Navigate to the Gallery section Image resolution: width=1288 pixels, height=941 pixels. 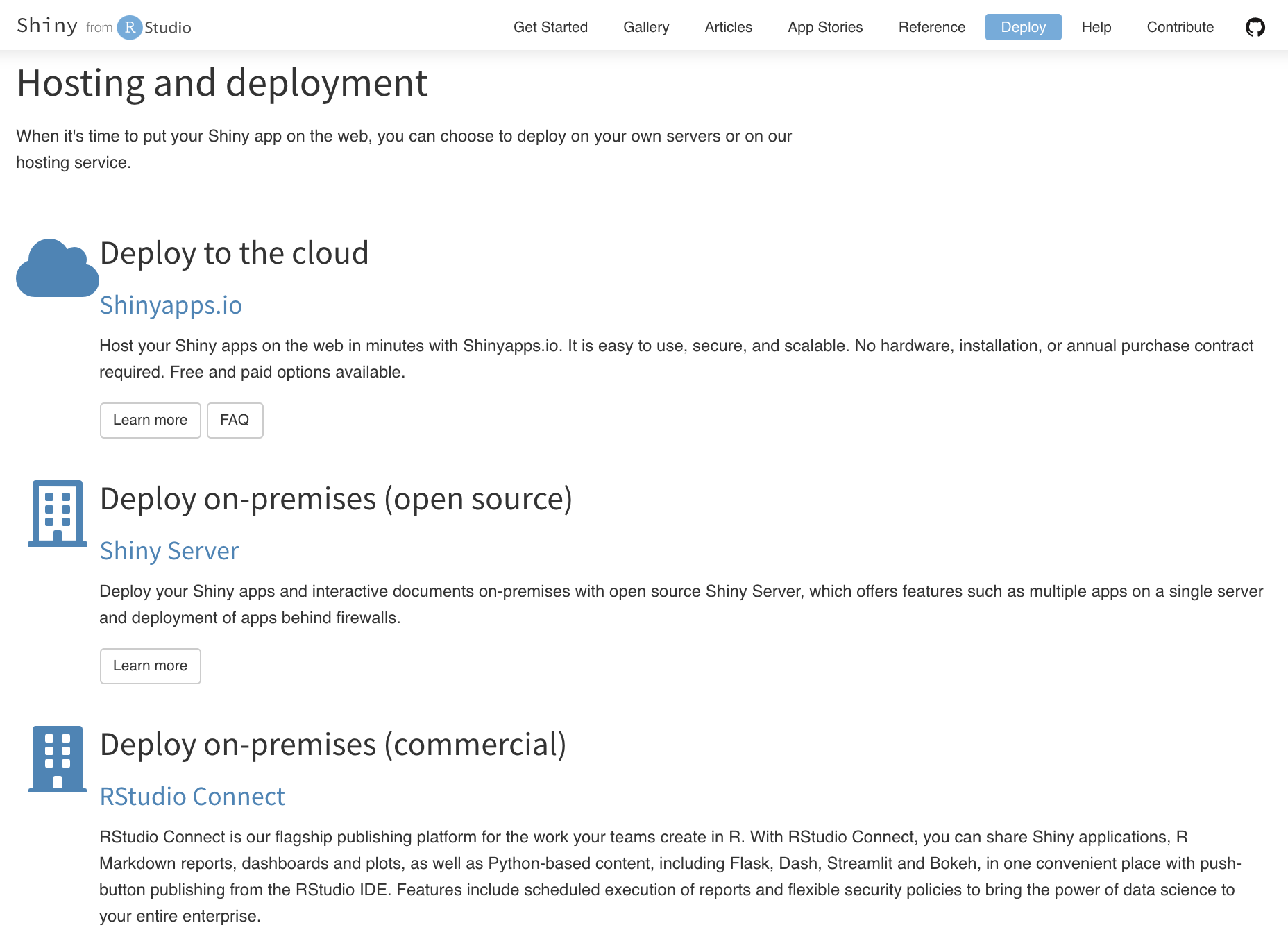tap(646, 26)
